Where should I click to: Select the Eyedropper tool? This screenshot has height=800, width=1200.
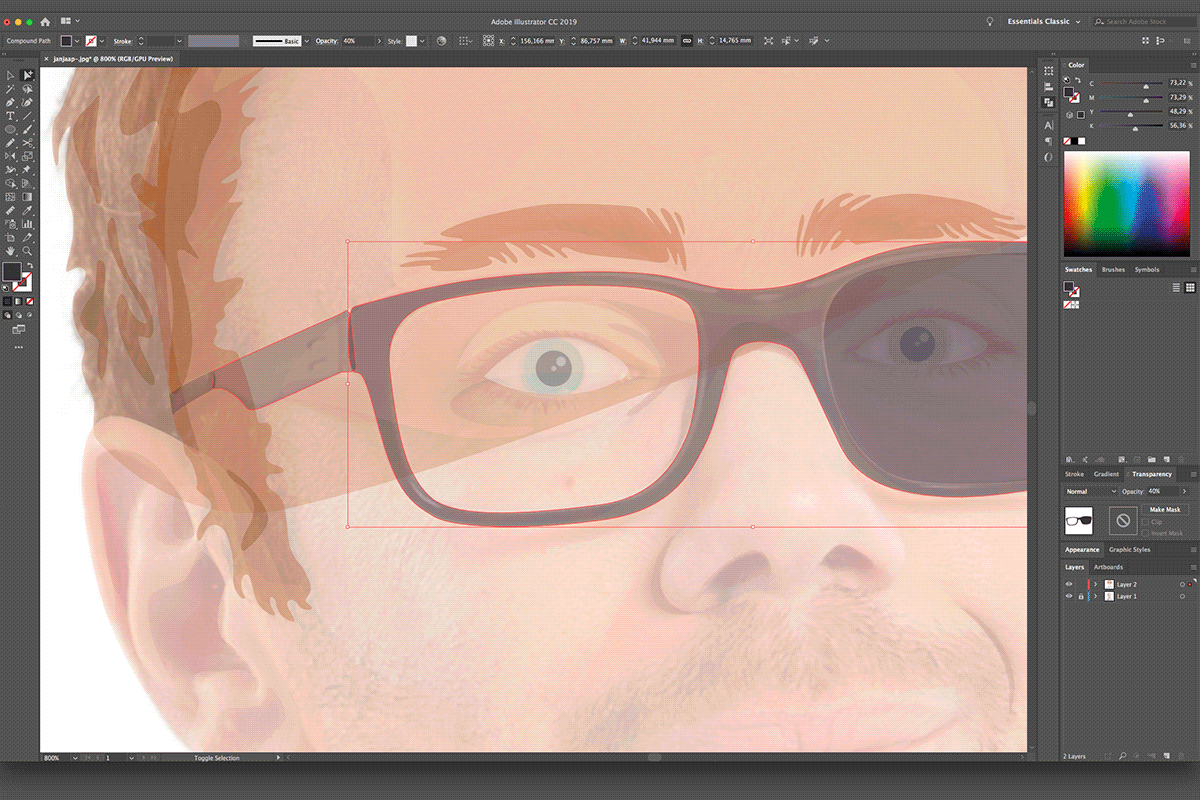(27, 210)
